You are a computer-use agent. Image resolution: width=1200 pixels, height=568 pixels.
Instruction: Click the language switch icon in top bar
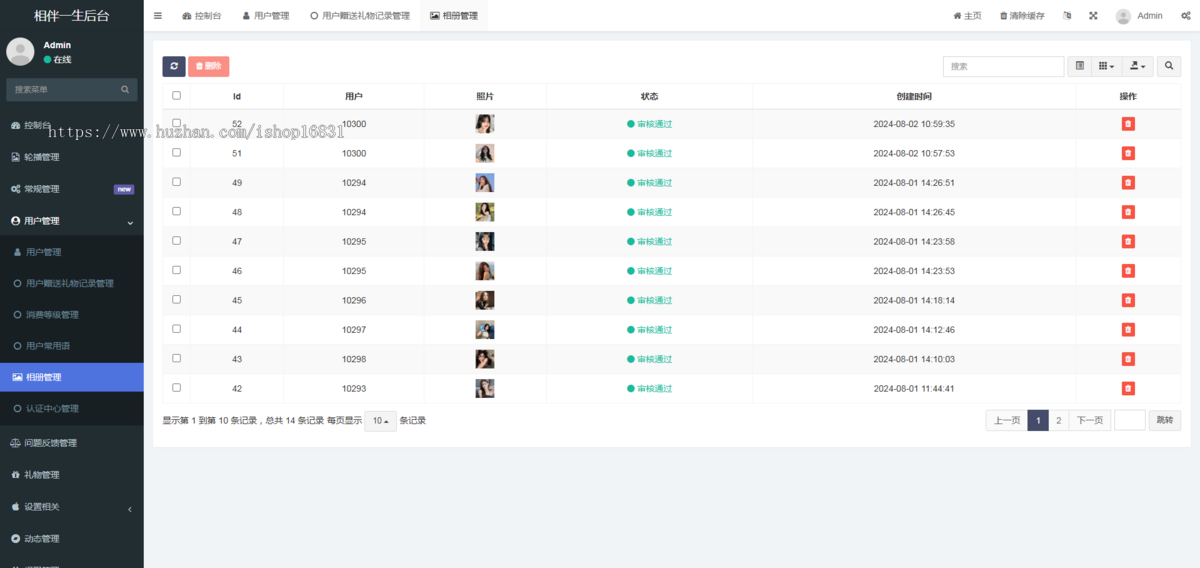[1067, 16]
